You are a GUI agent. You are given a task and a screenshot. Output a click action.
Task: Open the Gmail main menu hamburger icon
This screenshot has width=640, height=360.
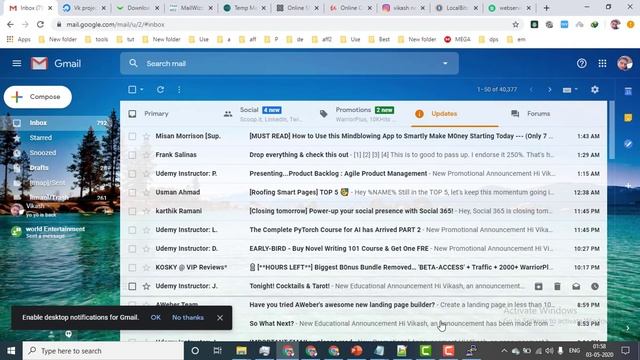coord(17,63)
